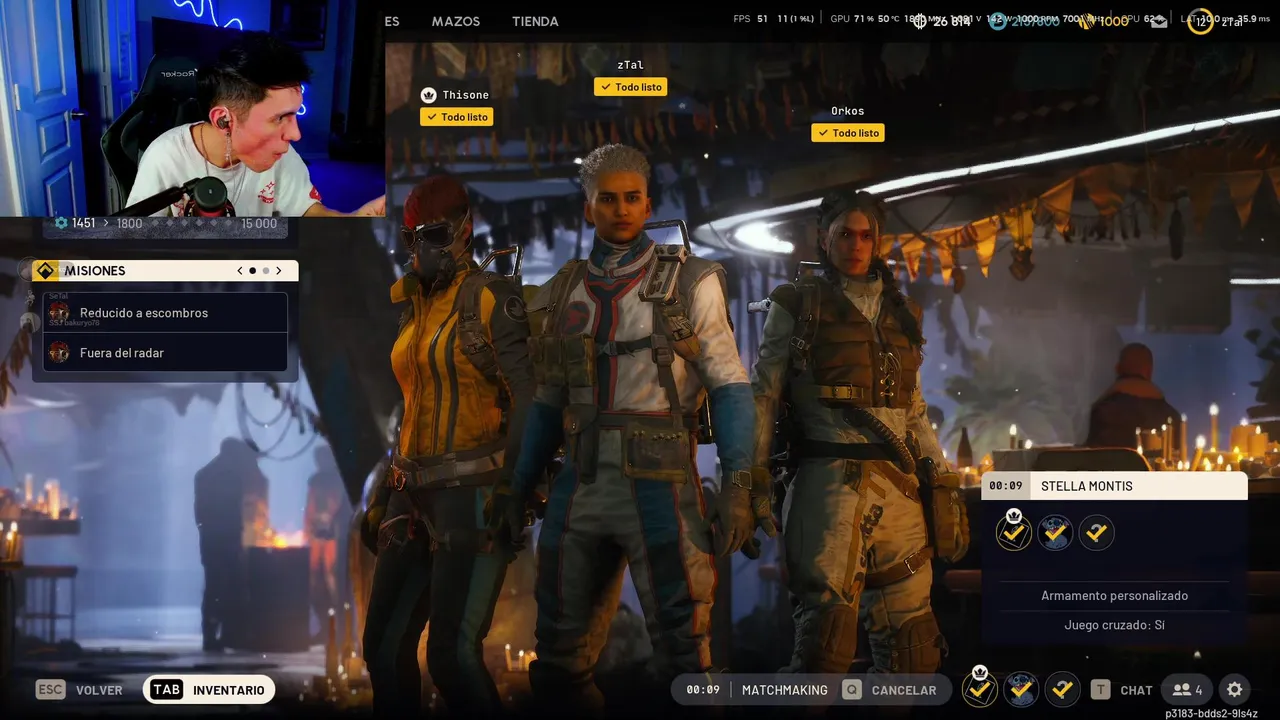Screen dimensions: 1280x720
Task: Click Orkos's Todo listo badge
Action: pos(848,133)
